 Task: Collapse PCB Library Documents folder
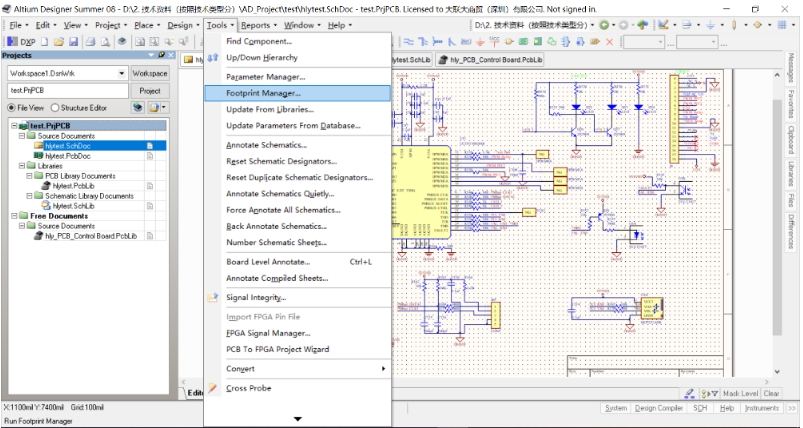(30, 176)
